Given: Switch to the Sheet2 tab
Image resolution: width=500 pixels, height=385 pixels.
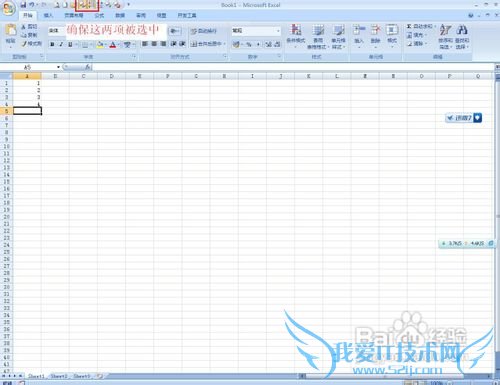Looking at the screenshot, I should [x=59, y=376].
